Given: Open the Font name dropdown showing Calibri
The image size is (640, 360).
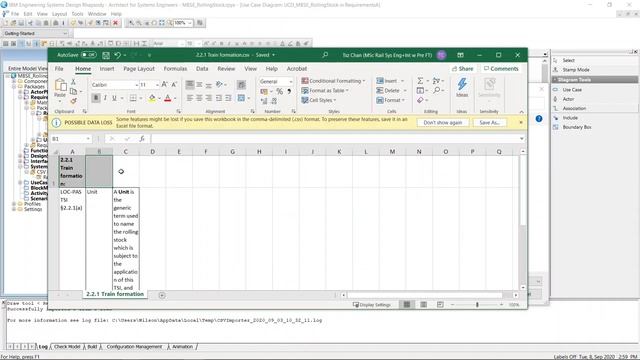Looking at the screenshot, I should coord(137,85).
